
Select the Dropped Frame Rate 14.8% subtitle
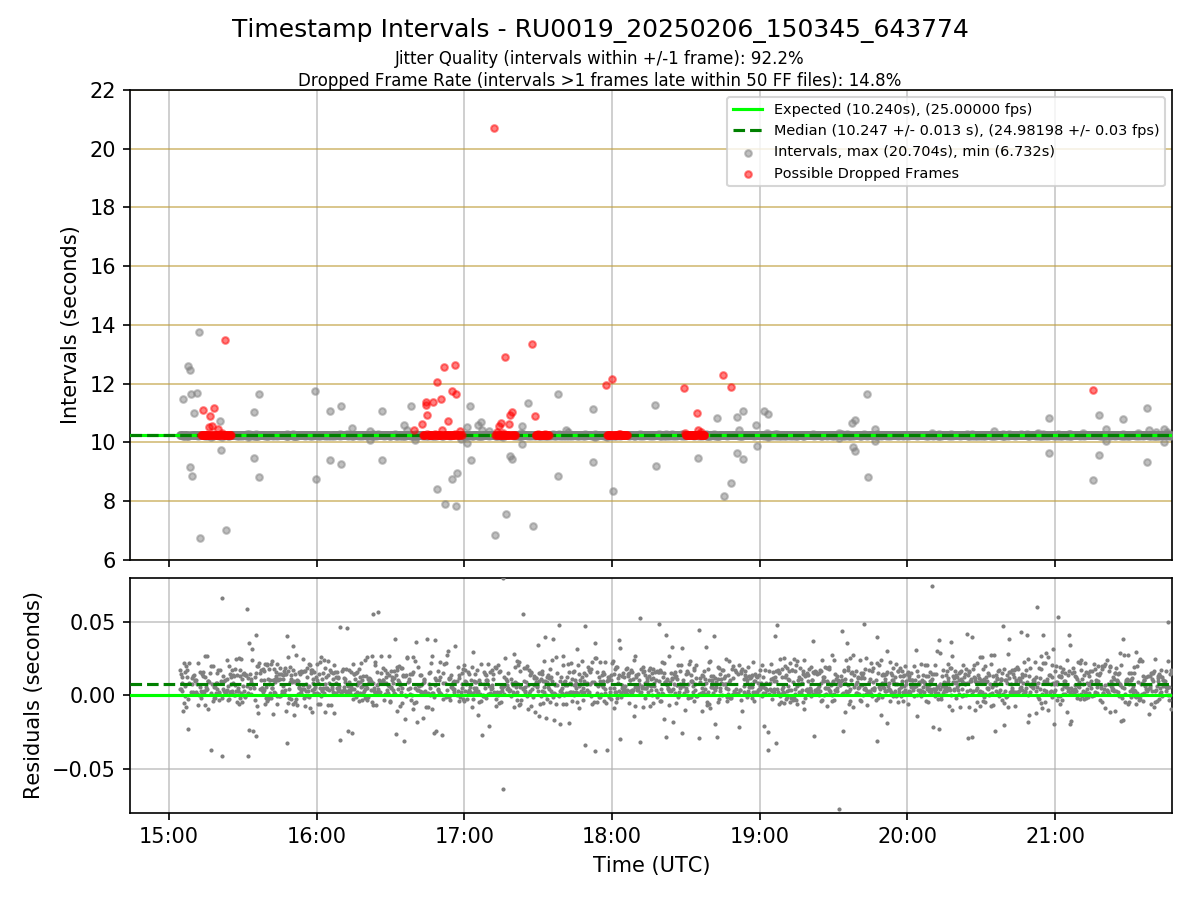[599, 80]
